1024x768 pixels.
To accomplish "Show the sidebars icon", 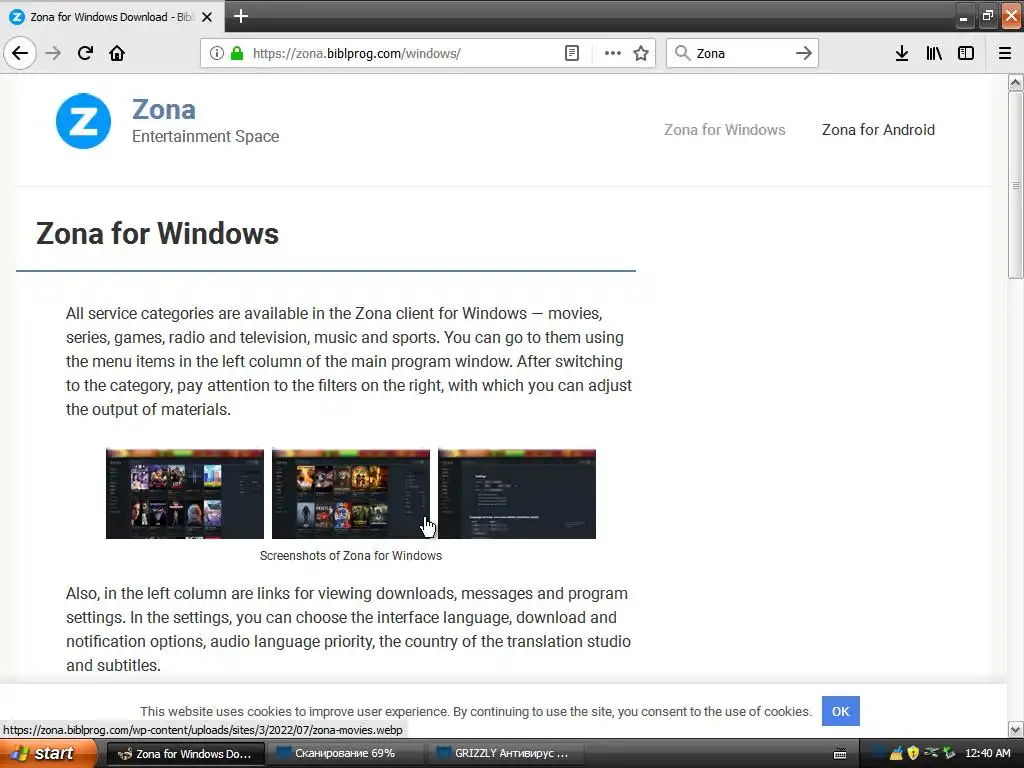I will (x=966, y=53).
